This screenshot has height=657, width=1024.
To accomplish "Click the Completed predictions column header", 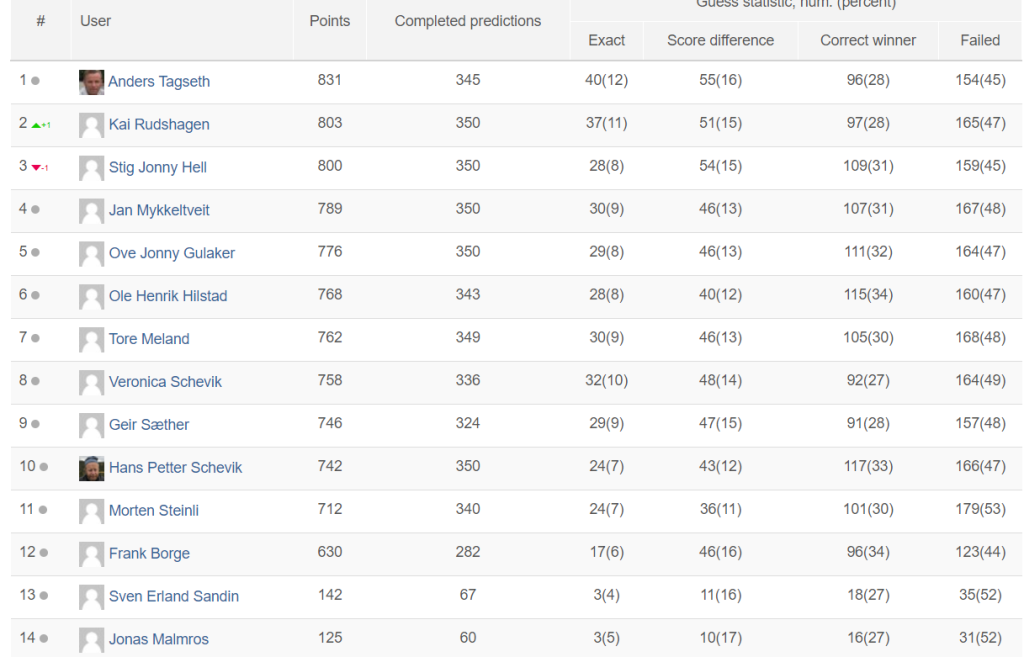I will 468,21.
